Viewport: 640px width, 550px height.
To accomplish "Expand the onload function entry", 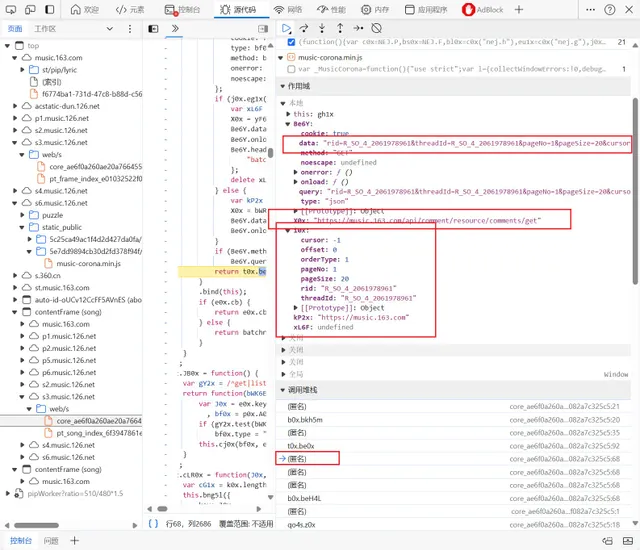I will (x=296, y=182).
